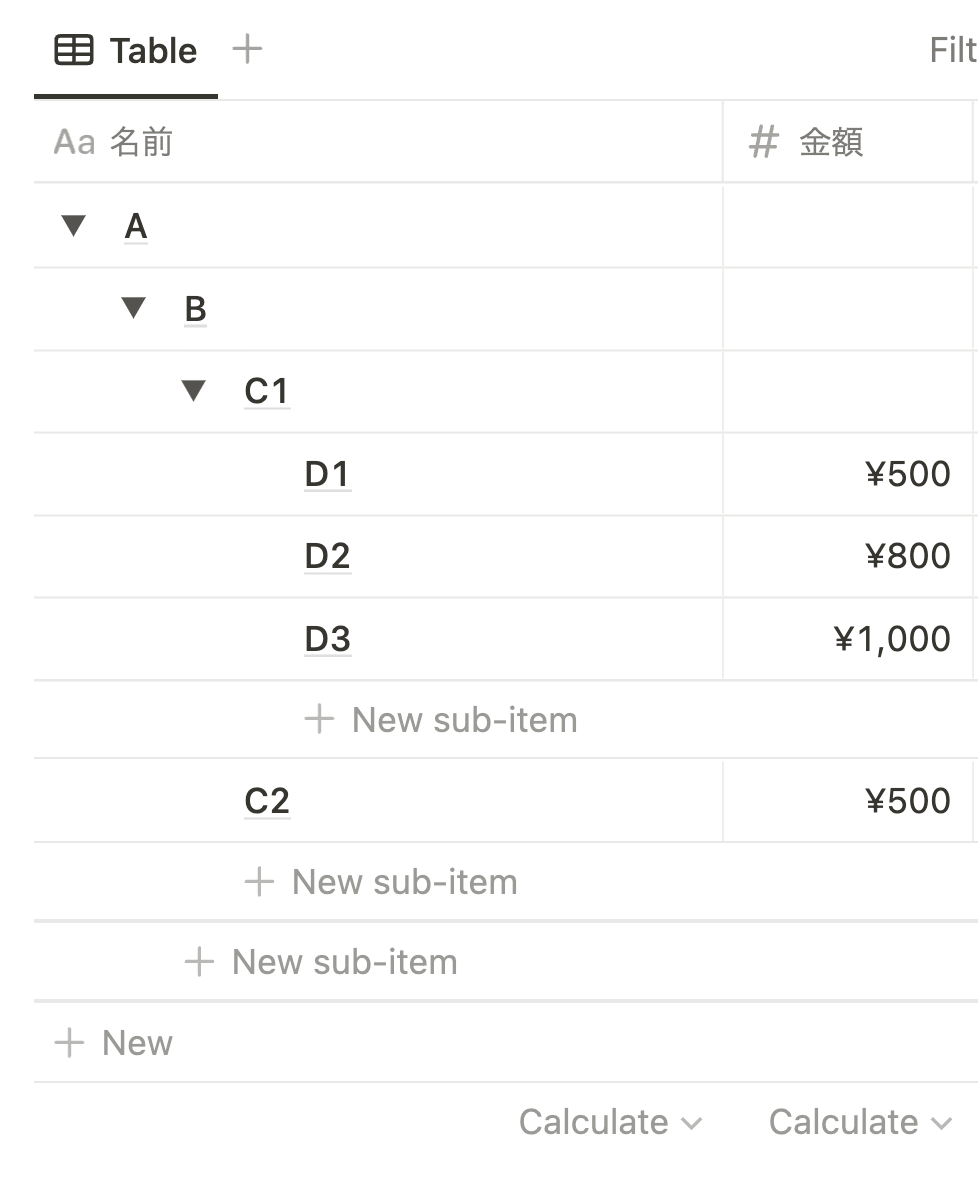Image resolution: width=978 pixels, height=1188 pixels.
Task: Click the Aa icon in 名前 header
Action: 74,142
